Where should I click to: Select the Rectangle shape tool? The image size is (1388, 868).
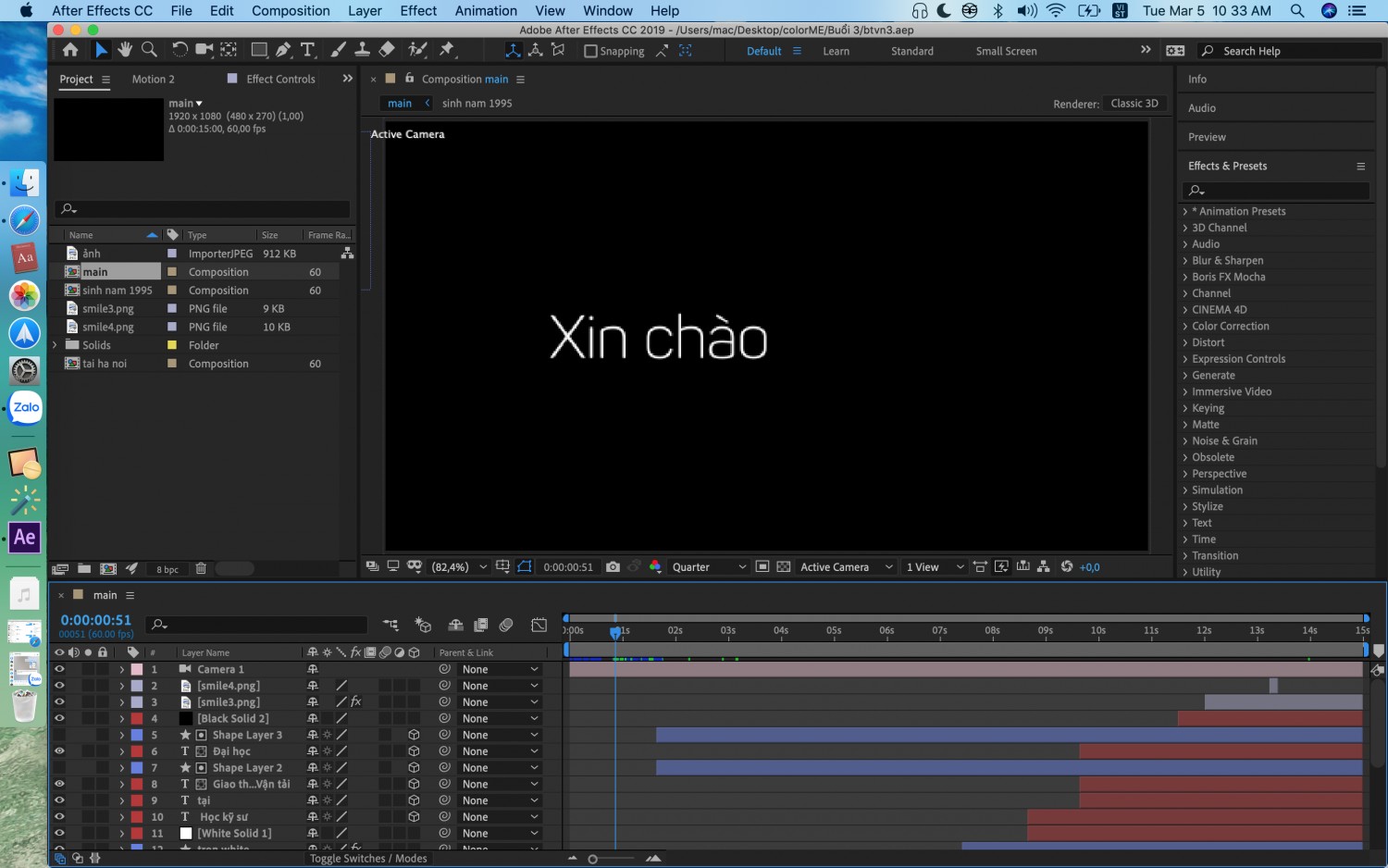pyautogui.click(x=259, y=50)
